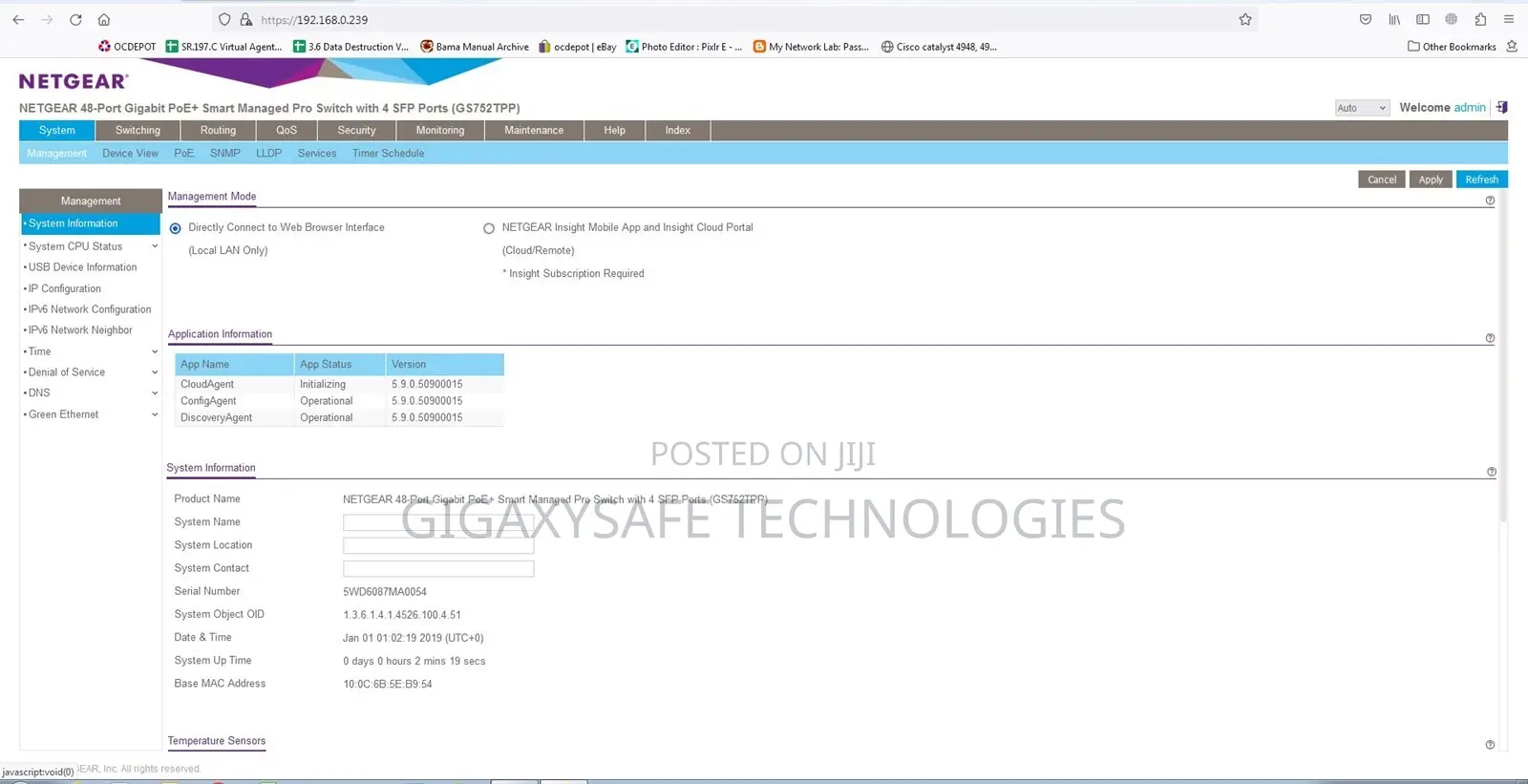
Task: Open help for Management Mode section
Action: (1490, 201)
